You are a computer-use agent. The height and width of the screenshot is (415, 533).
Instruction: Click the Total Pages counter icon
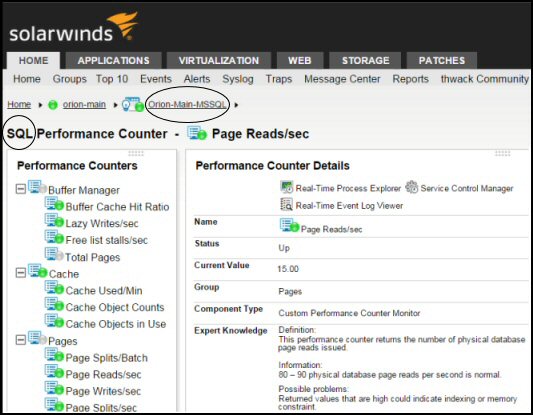(54, 254)
